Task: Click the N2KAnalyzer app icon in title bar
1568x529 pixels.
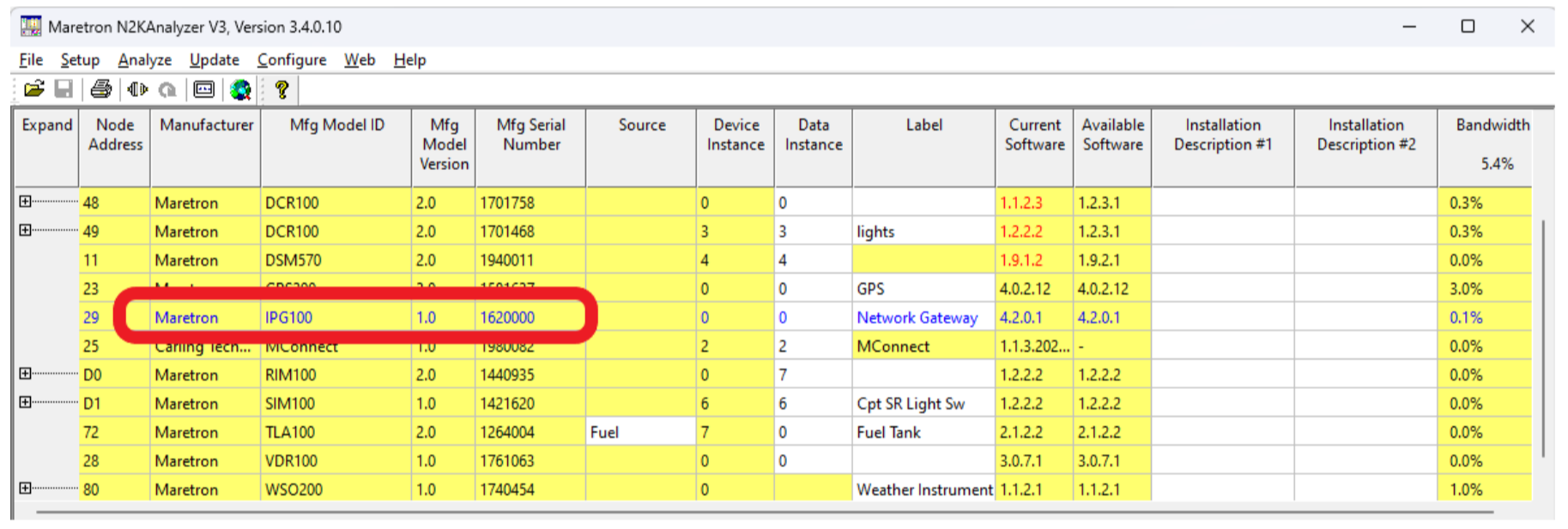Action: point(31,26)
